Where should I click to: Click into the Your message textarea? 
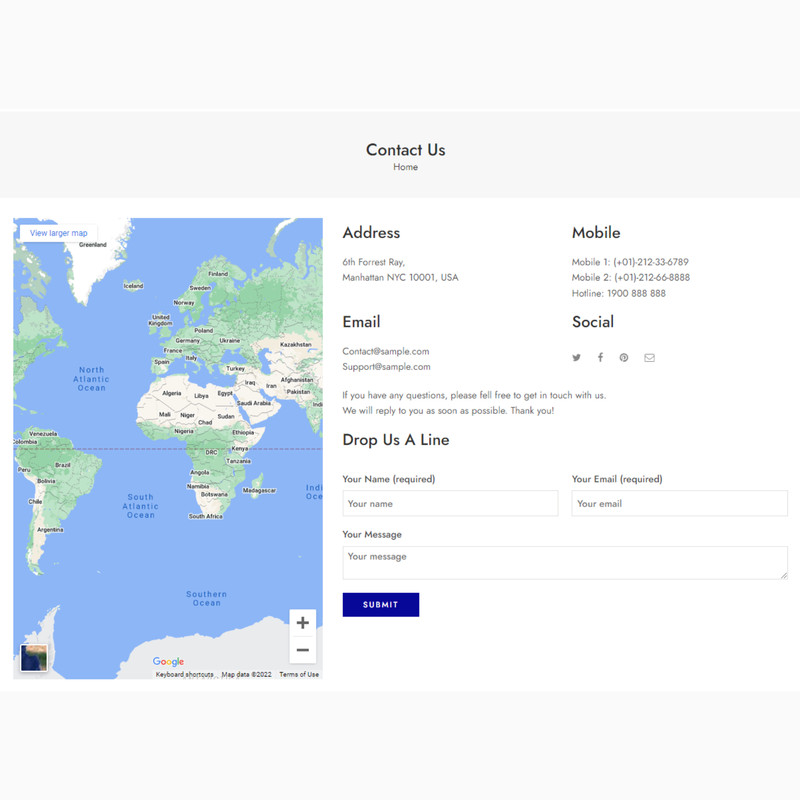click(565, 563)
